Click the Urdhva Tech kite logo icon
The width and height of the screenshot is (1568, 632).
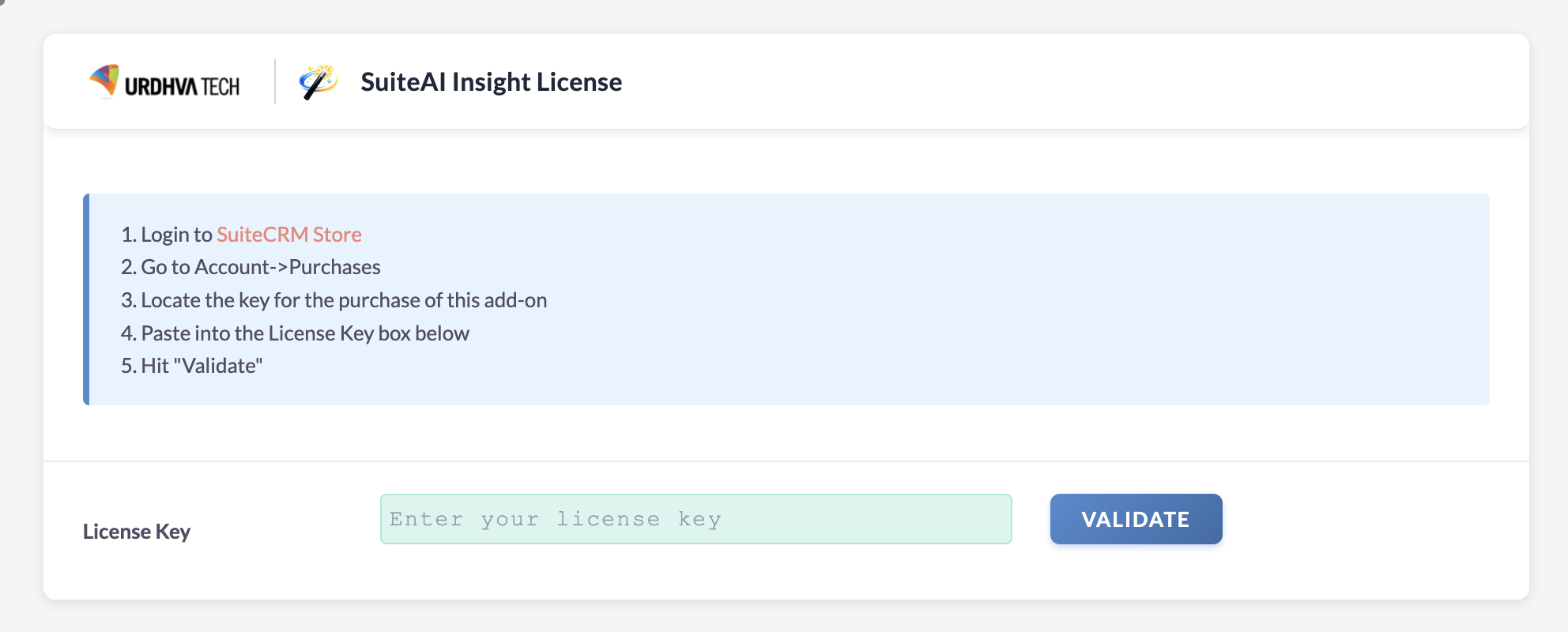[x=104, y=81]
